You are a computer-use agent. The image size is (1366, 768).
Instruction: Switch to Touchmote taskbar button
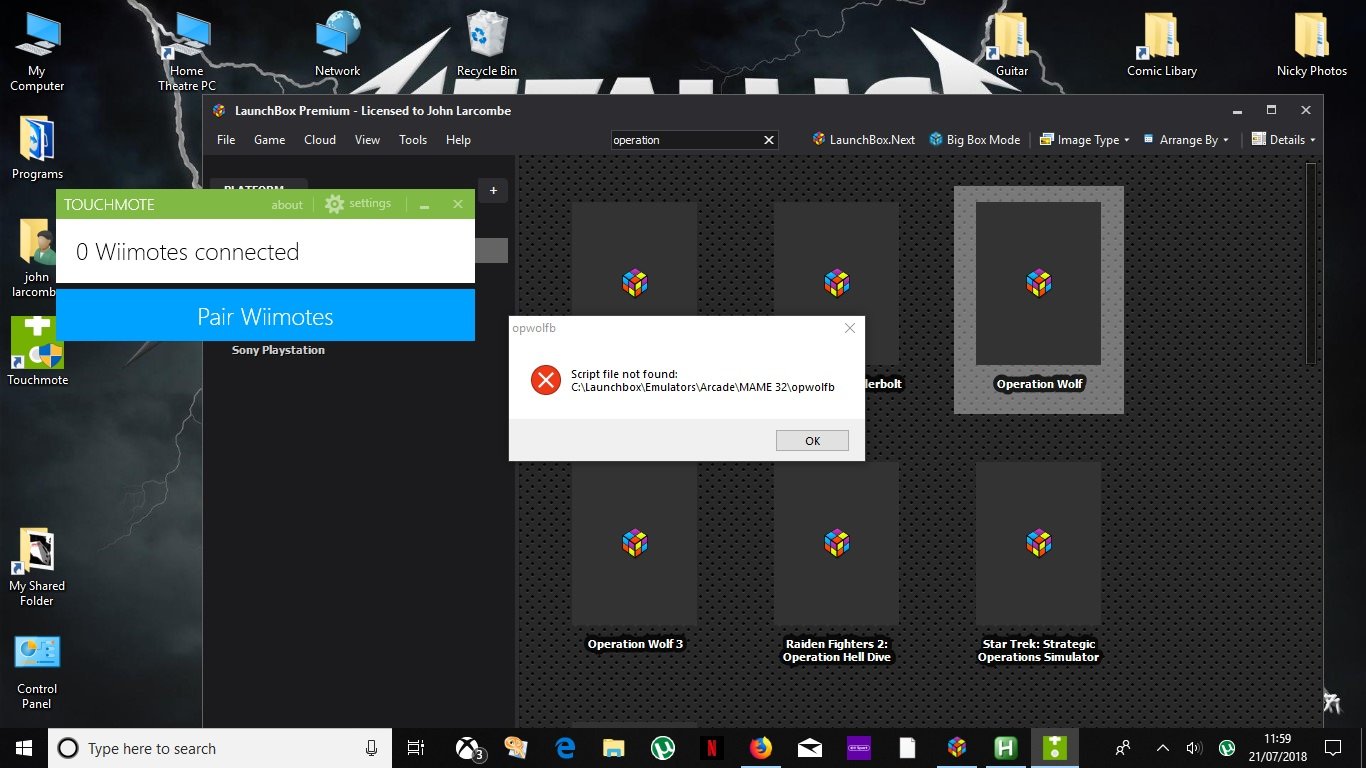[1055, 748]
